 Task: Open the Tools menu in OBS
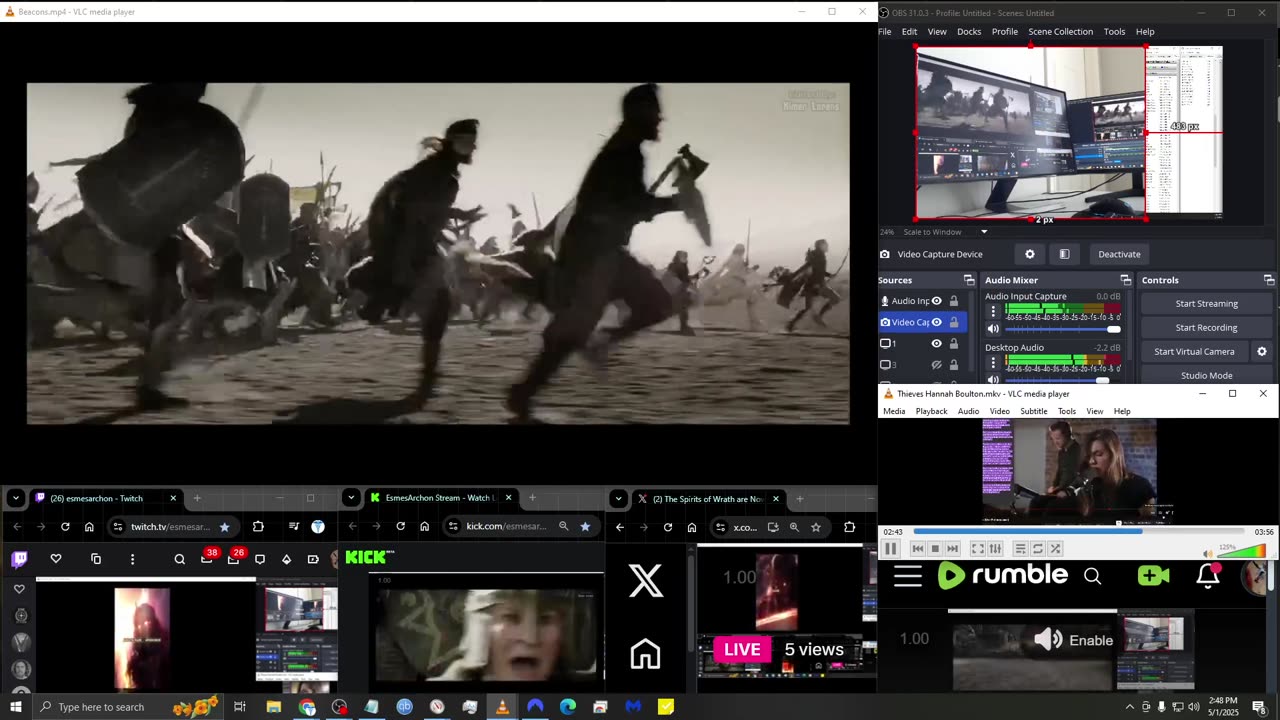tap(1114, 31)
